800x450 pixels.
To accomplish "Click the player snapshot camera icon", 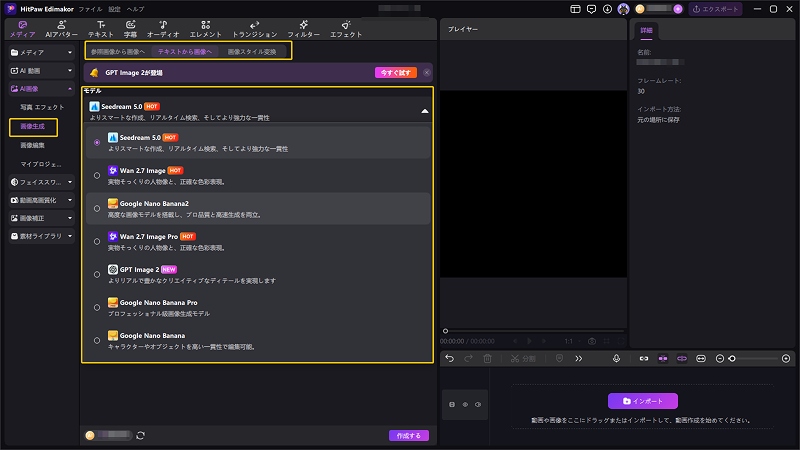I will coord(592,341).
